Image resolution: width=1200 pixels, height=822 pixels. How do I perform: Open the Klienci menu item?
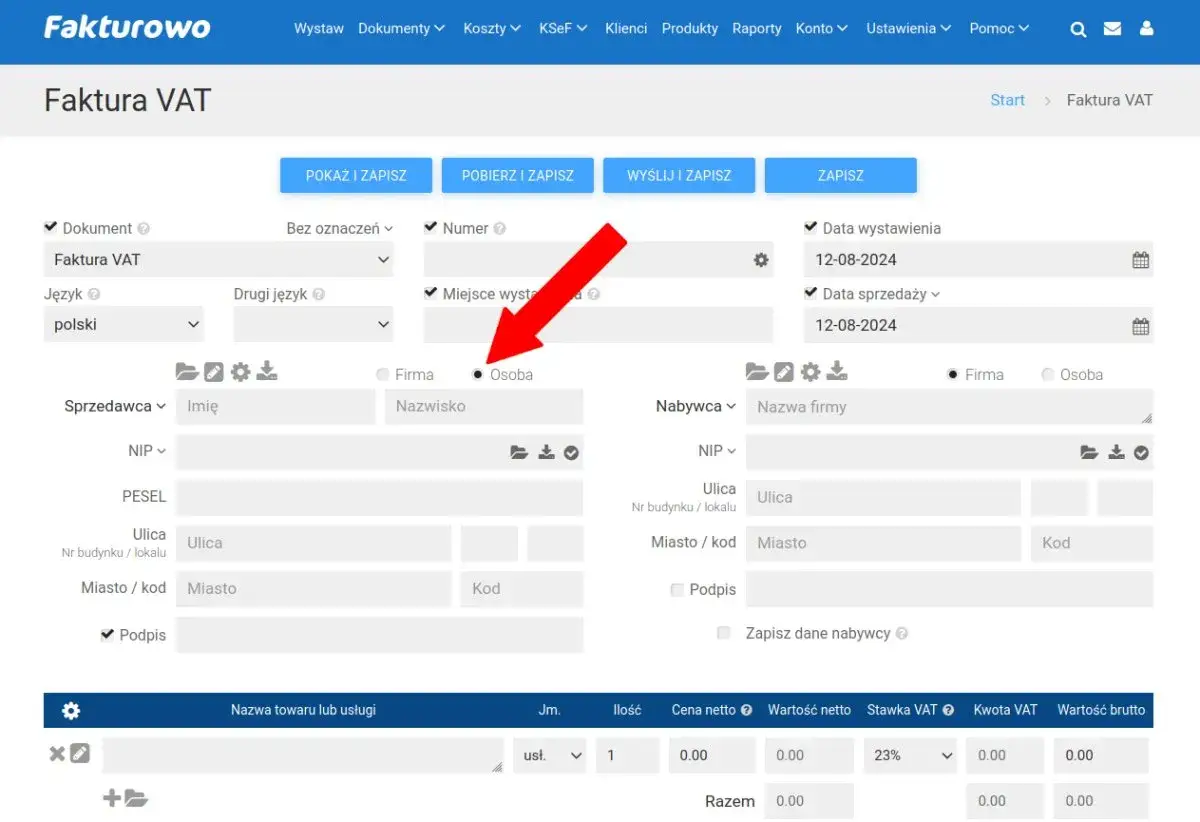(626, 29)
